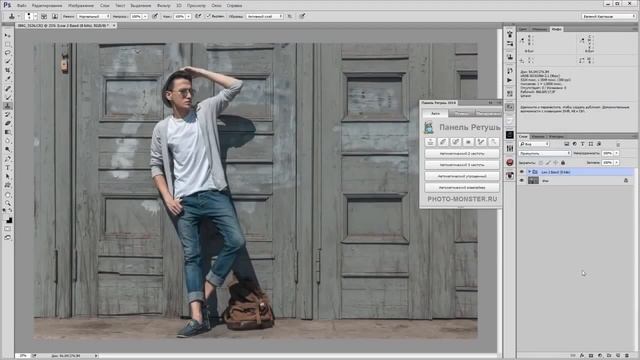640x360 pixels.
Task: Select the Blur tool
Action: tap(8, 141)
